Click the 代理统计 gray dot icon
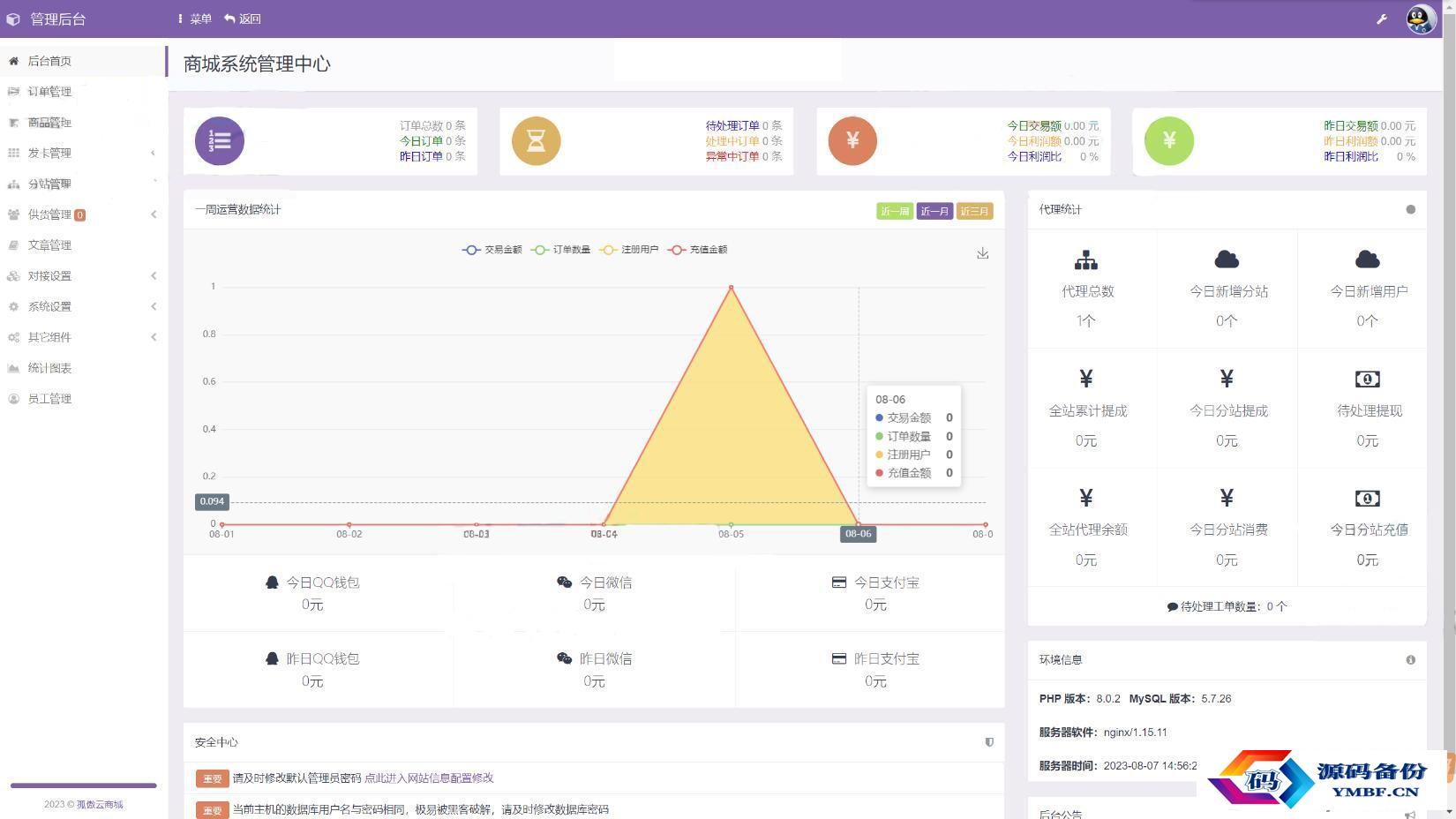 click(1410, 209)
